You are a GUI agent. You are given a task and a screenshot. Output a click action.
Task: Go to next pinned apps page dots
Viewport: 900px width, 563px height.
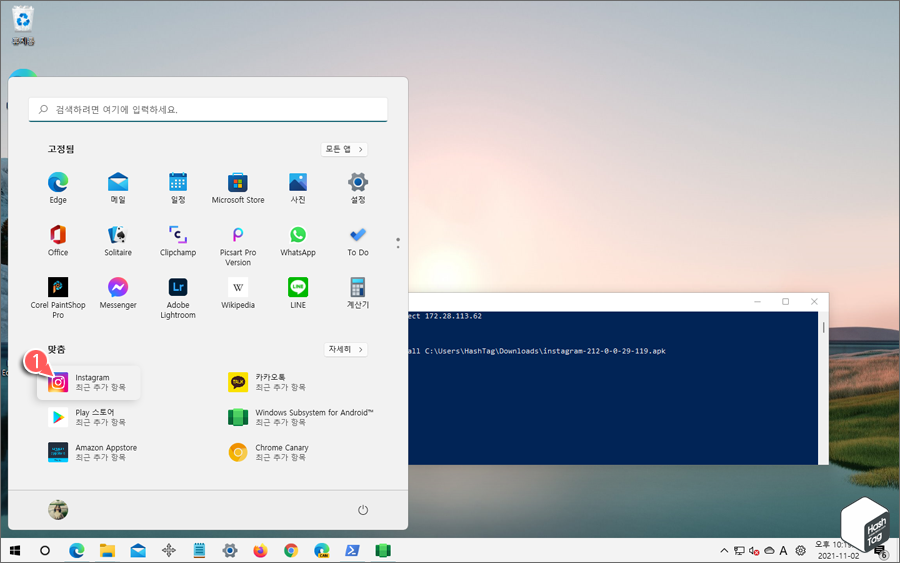click(x=398, y=243)
